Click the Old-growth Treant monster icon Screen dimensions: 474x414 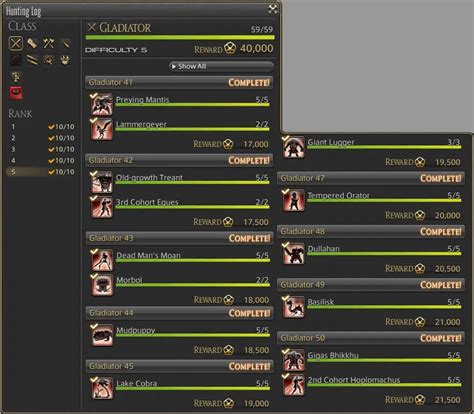click(x=102, y=182)
